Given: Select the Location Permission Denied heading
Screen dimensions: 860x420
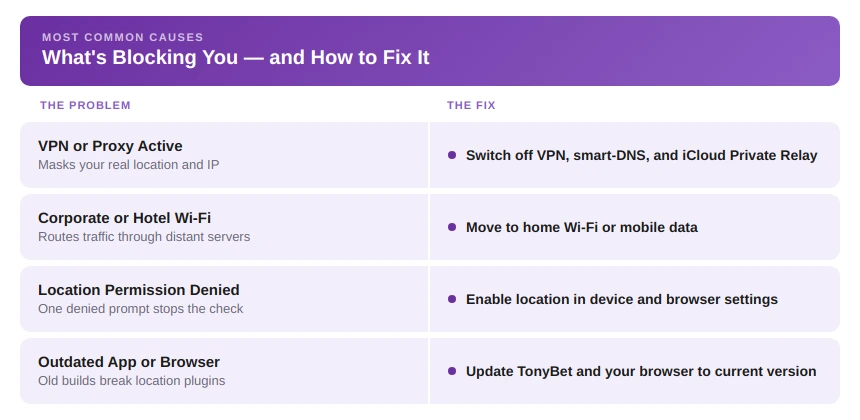Looking at the screenshot, I should [139, 290].
